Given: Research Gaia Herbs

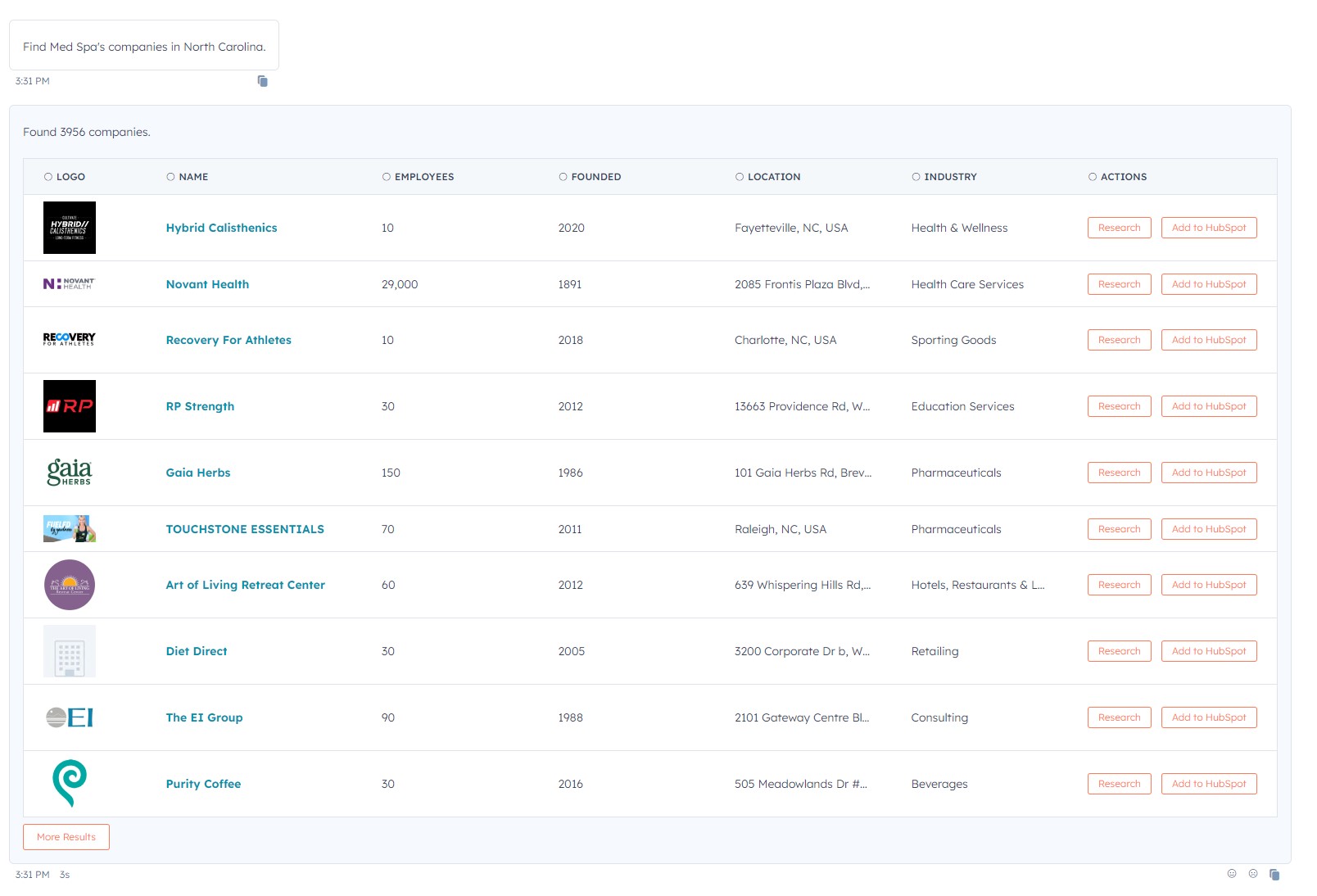Looking at the screenshot, I should tap(1120, 473).
